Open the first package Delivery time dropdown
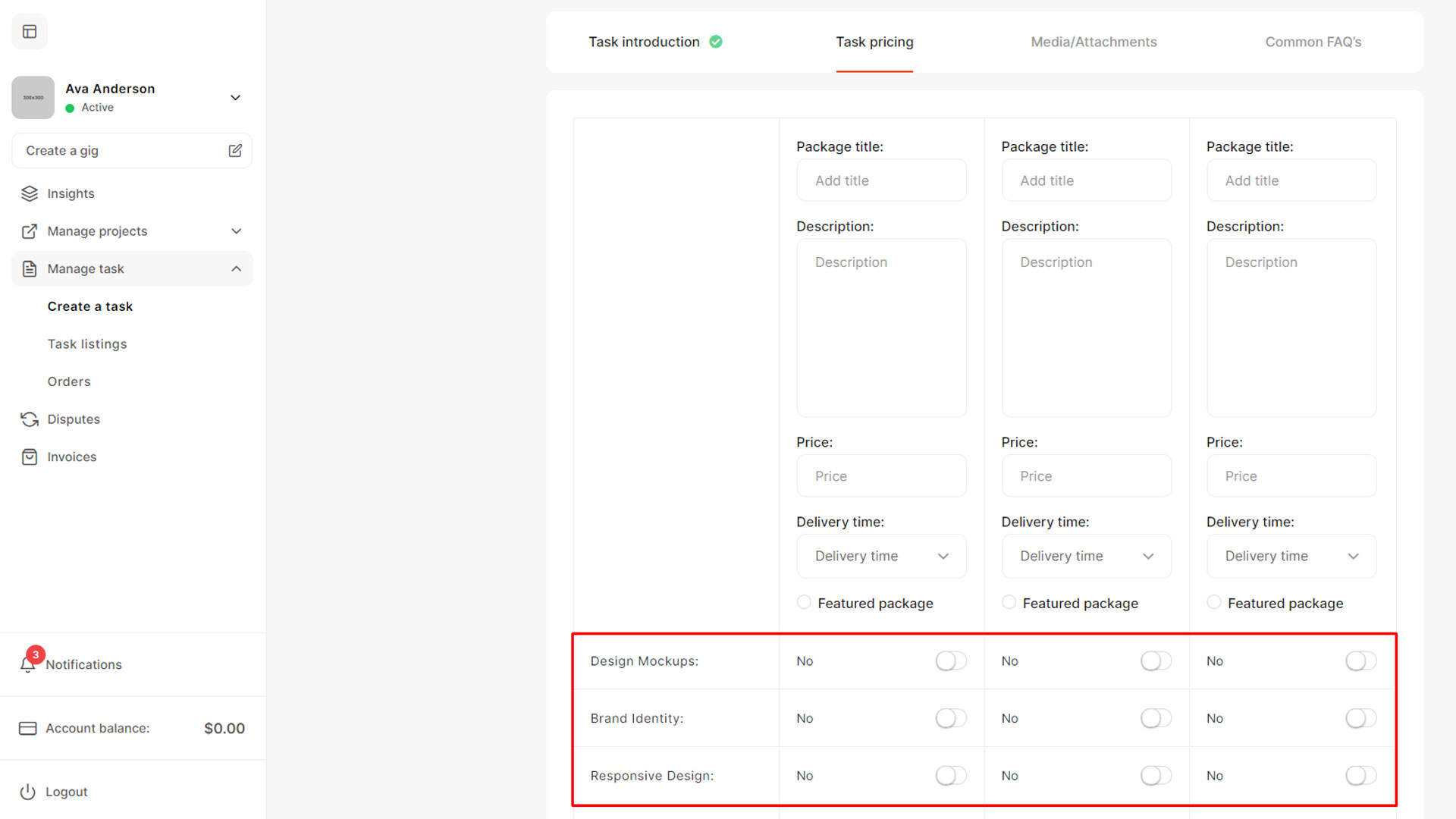 click(x=881, y=556)
